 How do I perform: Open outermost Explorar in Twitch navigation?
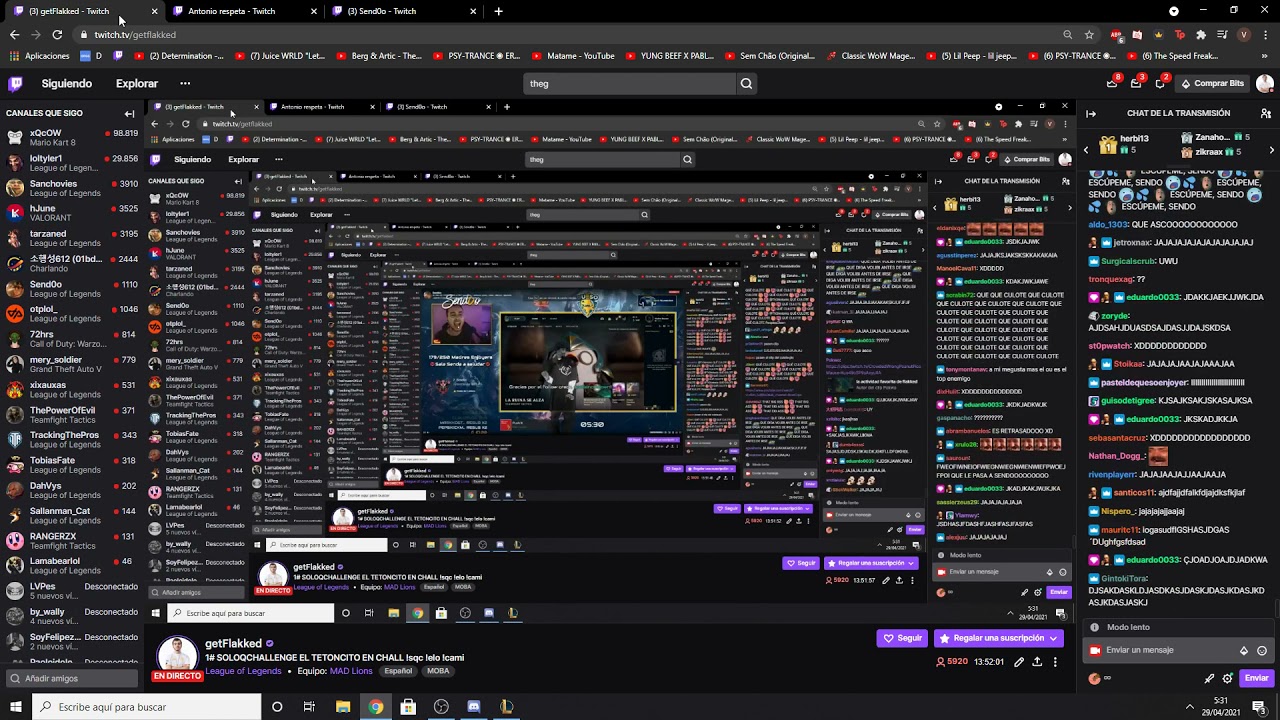pos(137,84)
